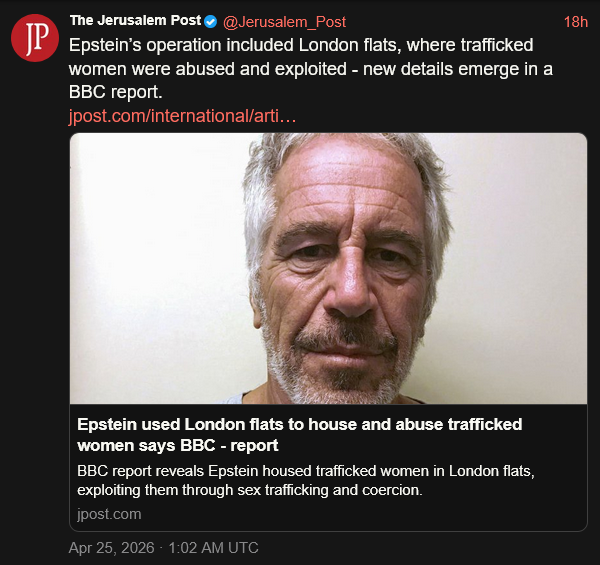Click the jpost.com domain label in card
Viewport: 600px width, 565px height.
point(109,514)
